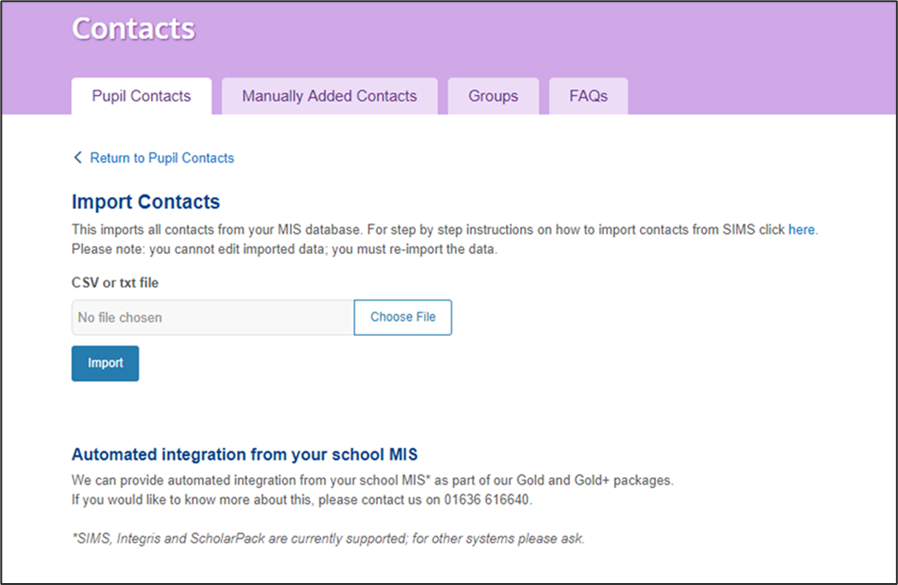Image resolution: width=898 pixels, height=585 pixels.
Task: Click the Contacts page title
Action: (133, 28)
